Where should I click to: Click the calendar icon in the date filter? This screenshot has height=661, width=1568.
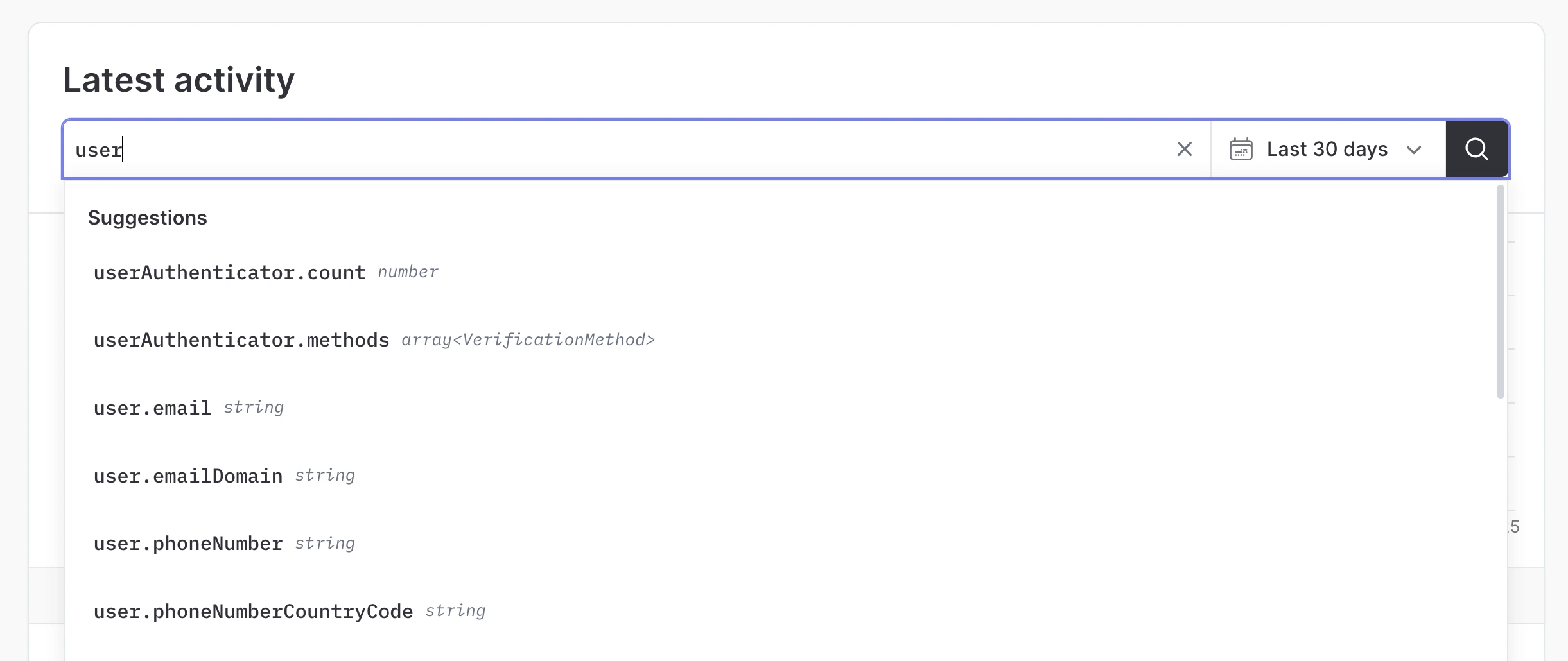[x=1241, y=149]
